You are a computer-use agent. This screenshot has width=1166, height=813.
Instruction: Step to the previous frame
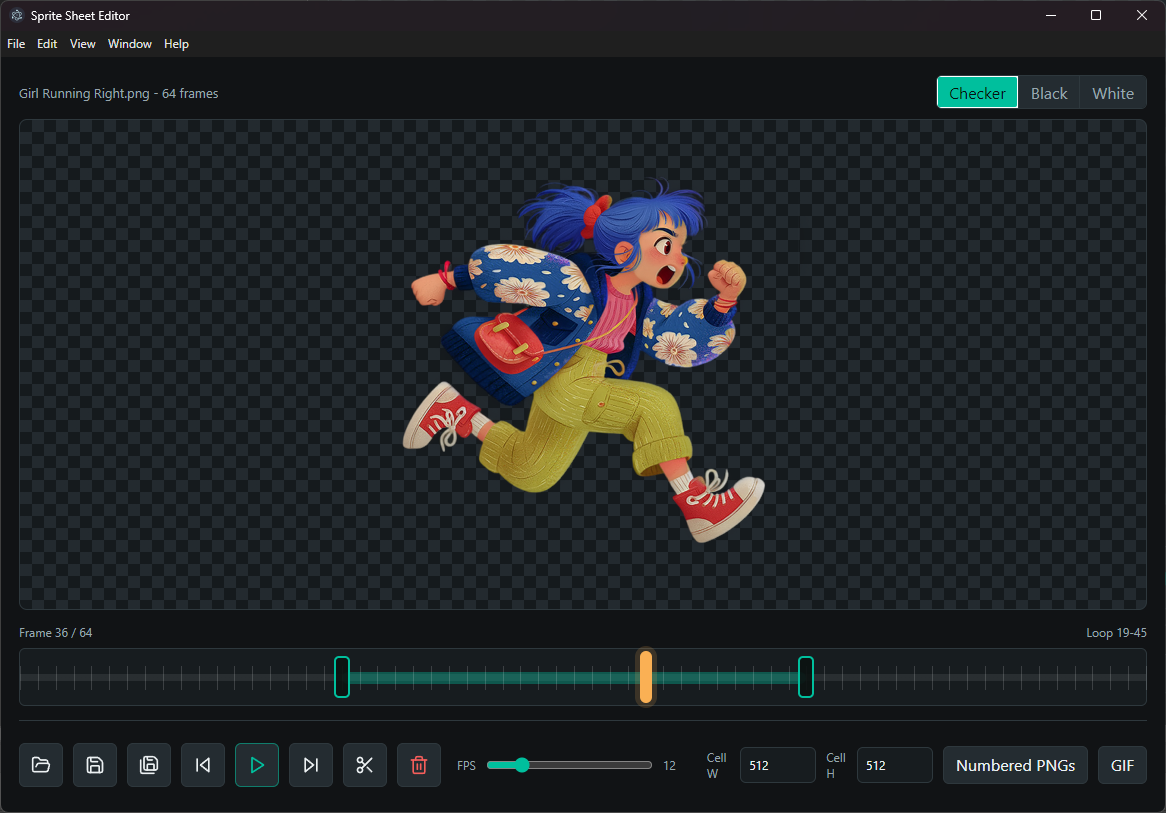click(x=203, y=765)
